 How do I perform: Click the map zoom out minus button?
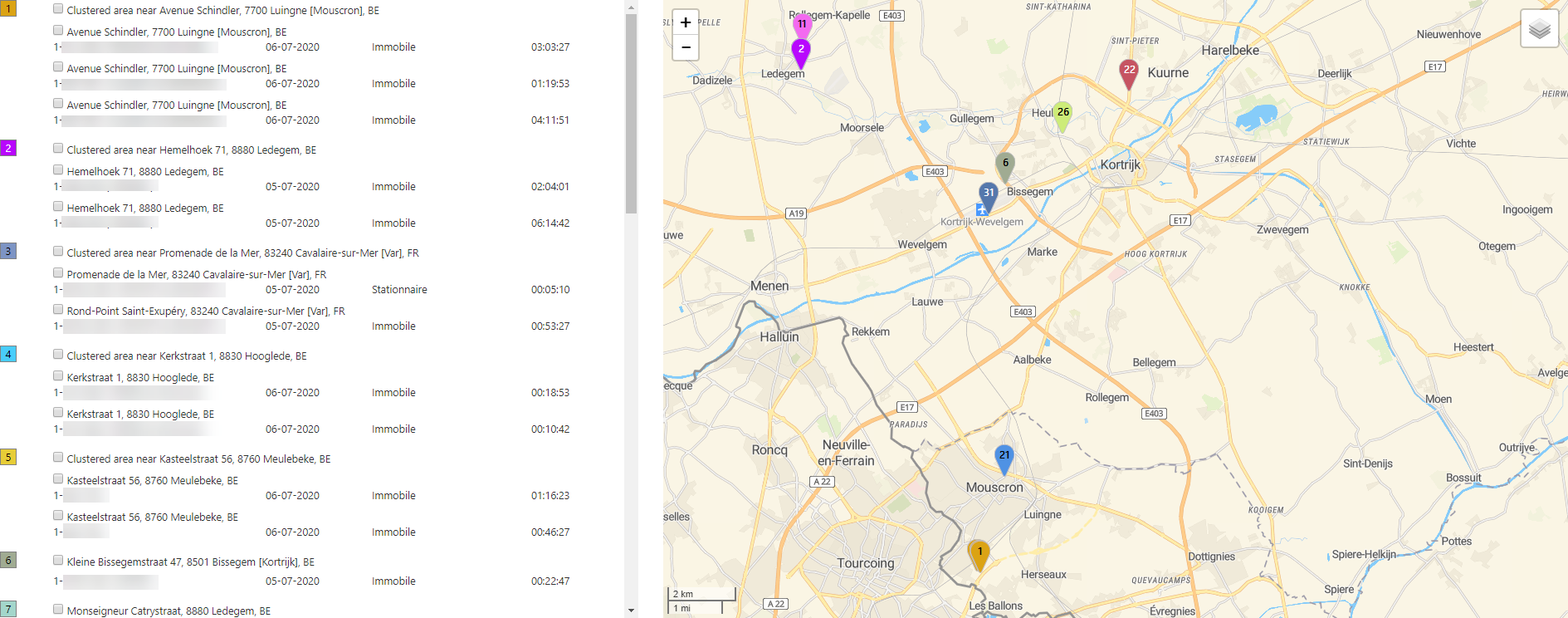tap(685, 47)
